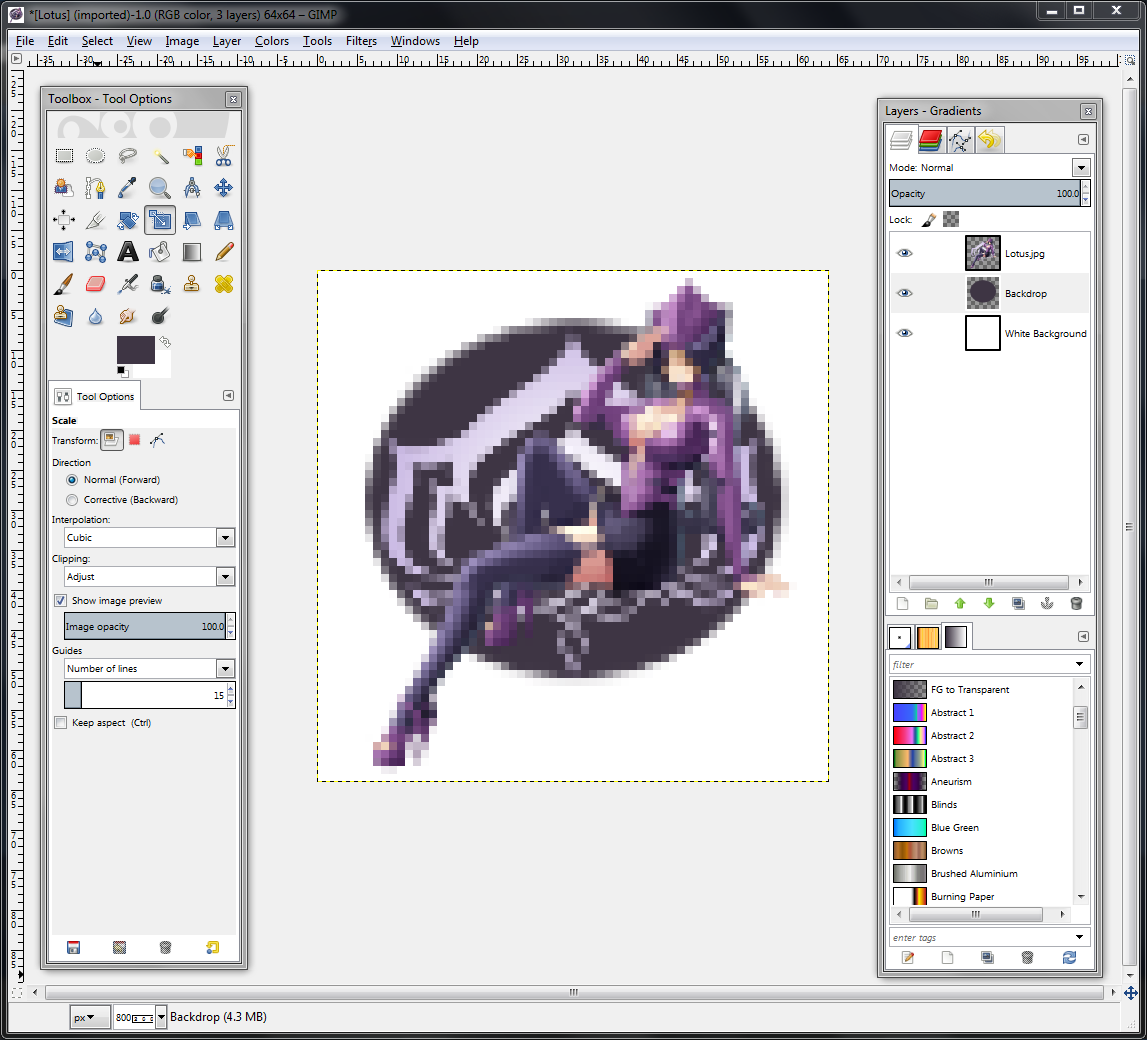Open the layer Mode dropdown

point(1081,167)
